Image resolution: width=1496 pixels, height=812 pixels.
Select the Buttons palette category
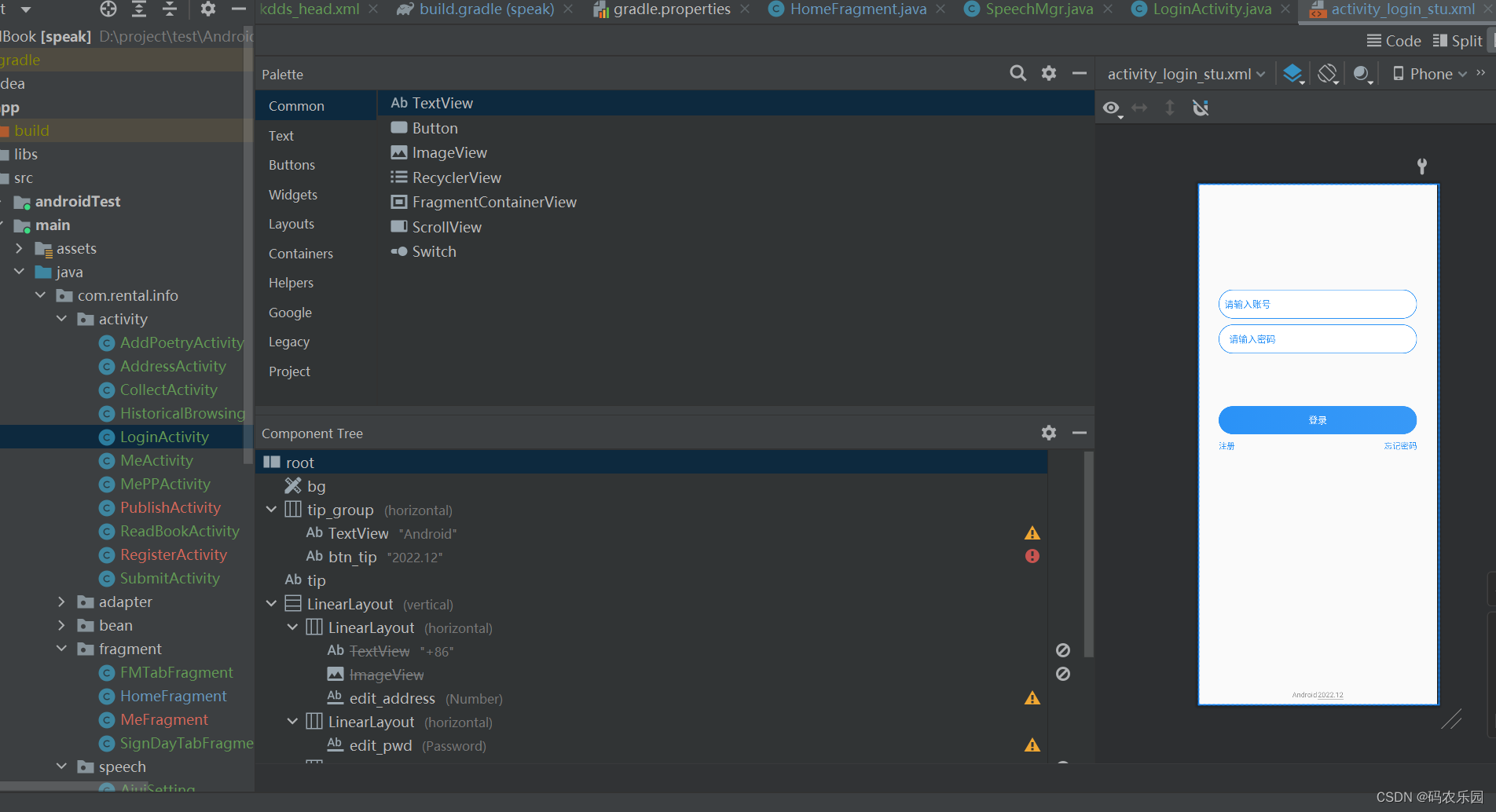tap(291, 165)
